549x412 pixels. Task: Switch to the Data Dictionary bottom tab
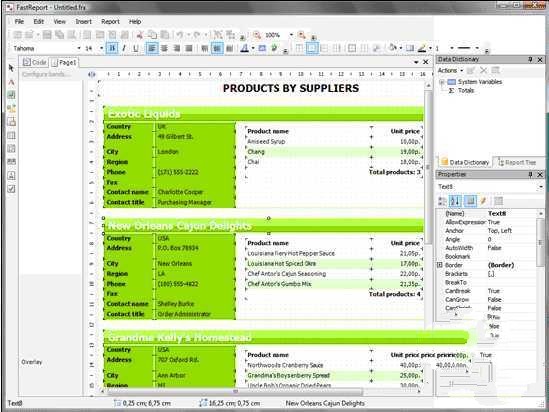465,162
